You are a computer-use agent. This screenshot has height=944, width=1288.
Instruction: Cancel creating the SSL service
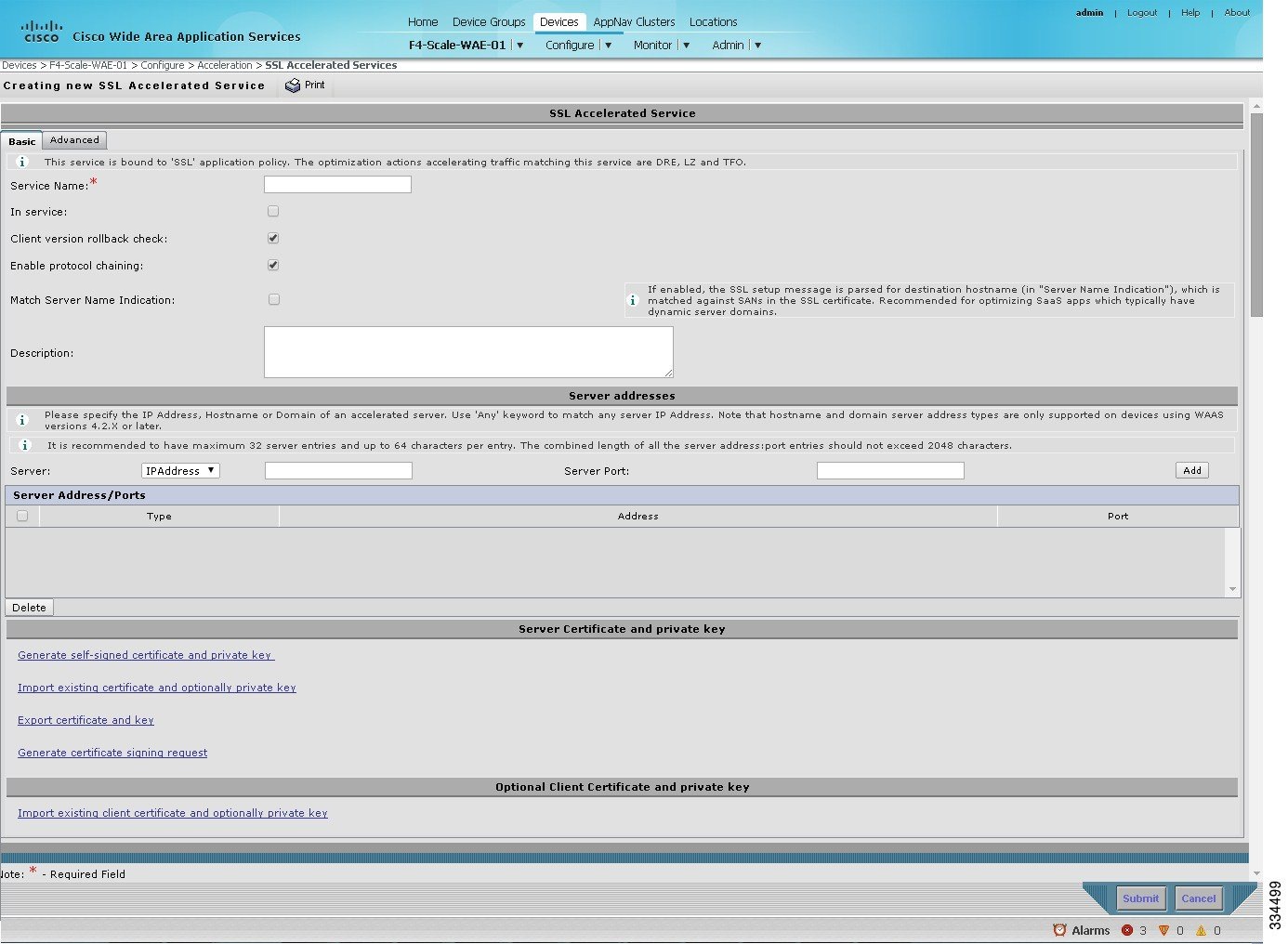[1198, 898]
